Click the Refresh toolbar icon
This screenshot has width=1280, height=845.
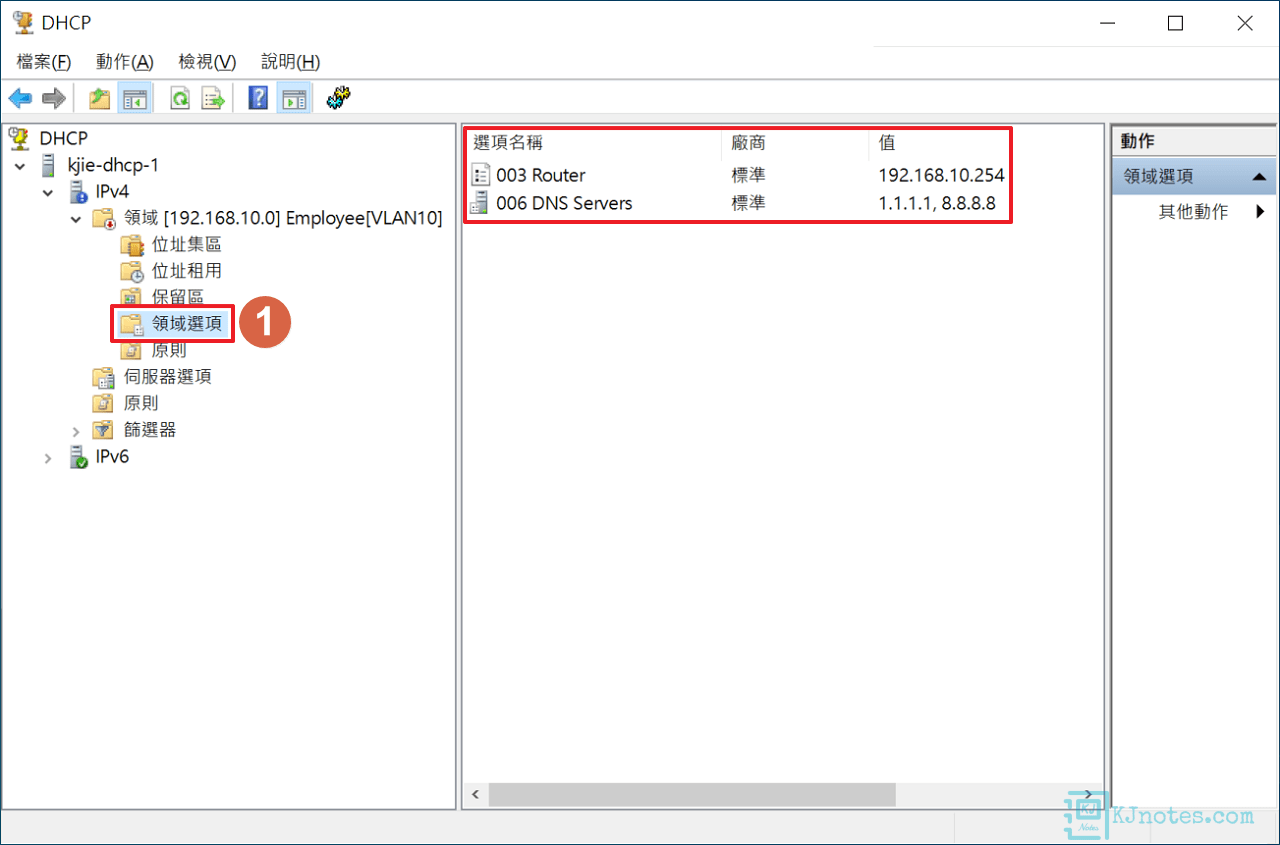180,98
